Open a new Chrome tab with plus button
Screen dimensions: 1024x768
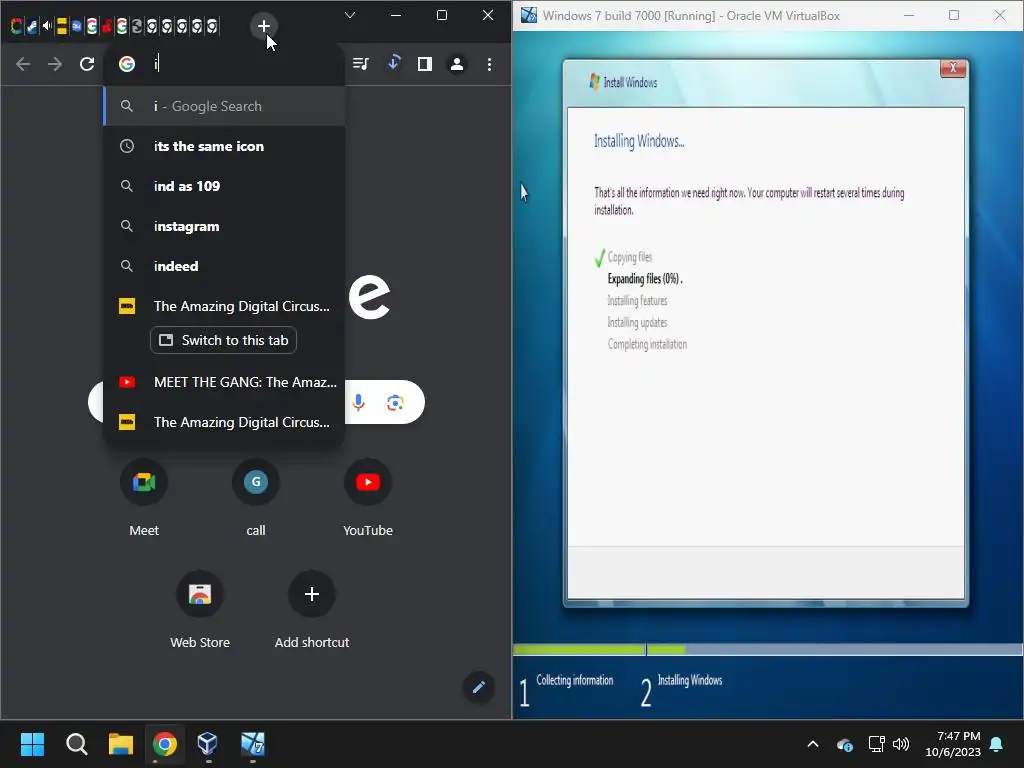[x=263, y=26]
